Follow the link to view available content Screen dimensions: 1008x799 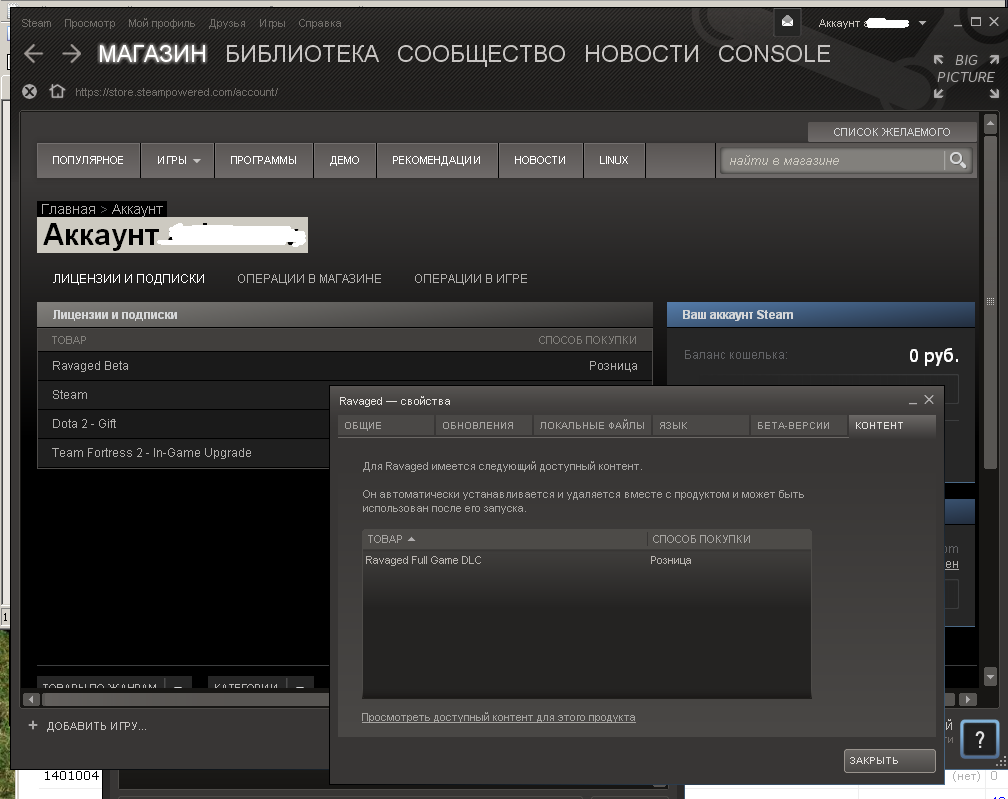pos(498,717)
